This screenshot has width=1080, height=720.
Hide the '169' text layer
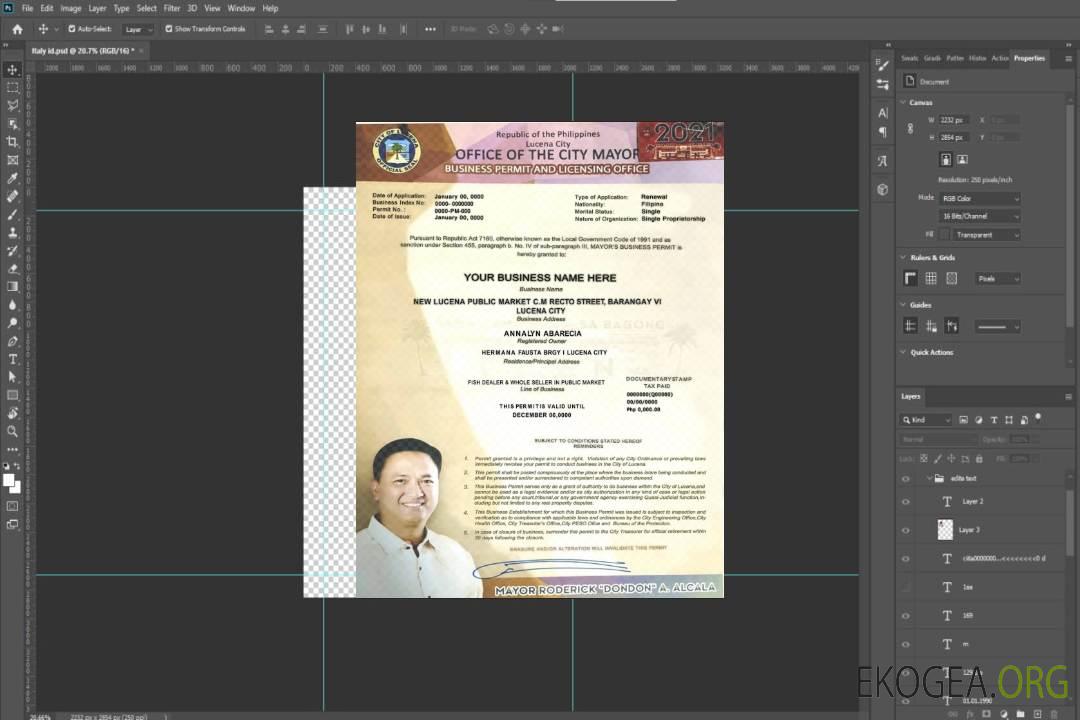click(906, 616)
